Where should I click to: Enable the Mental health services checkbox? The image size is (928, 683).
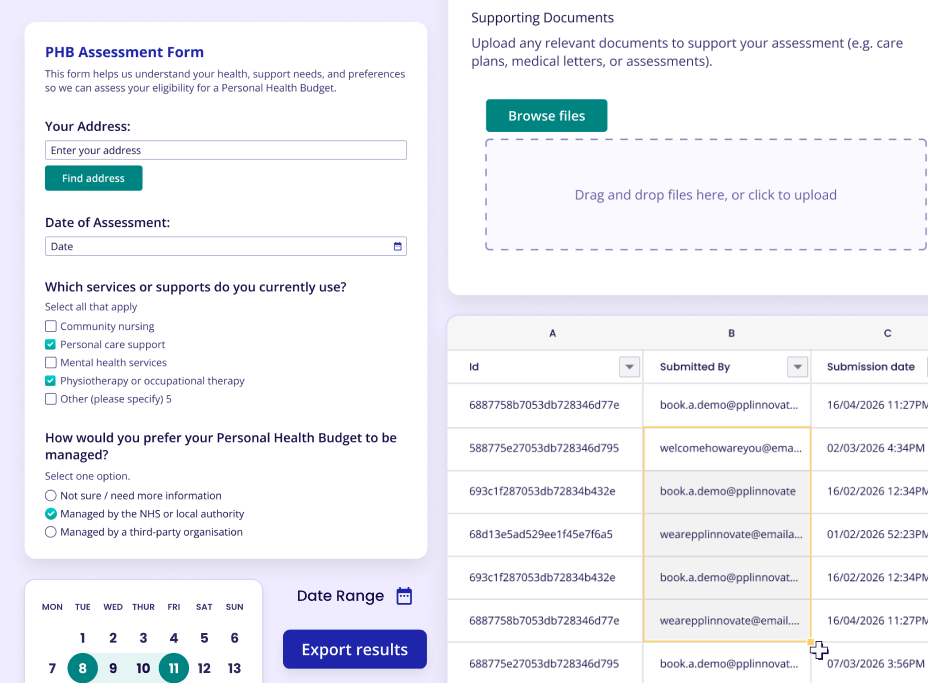(51, 363)
